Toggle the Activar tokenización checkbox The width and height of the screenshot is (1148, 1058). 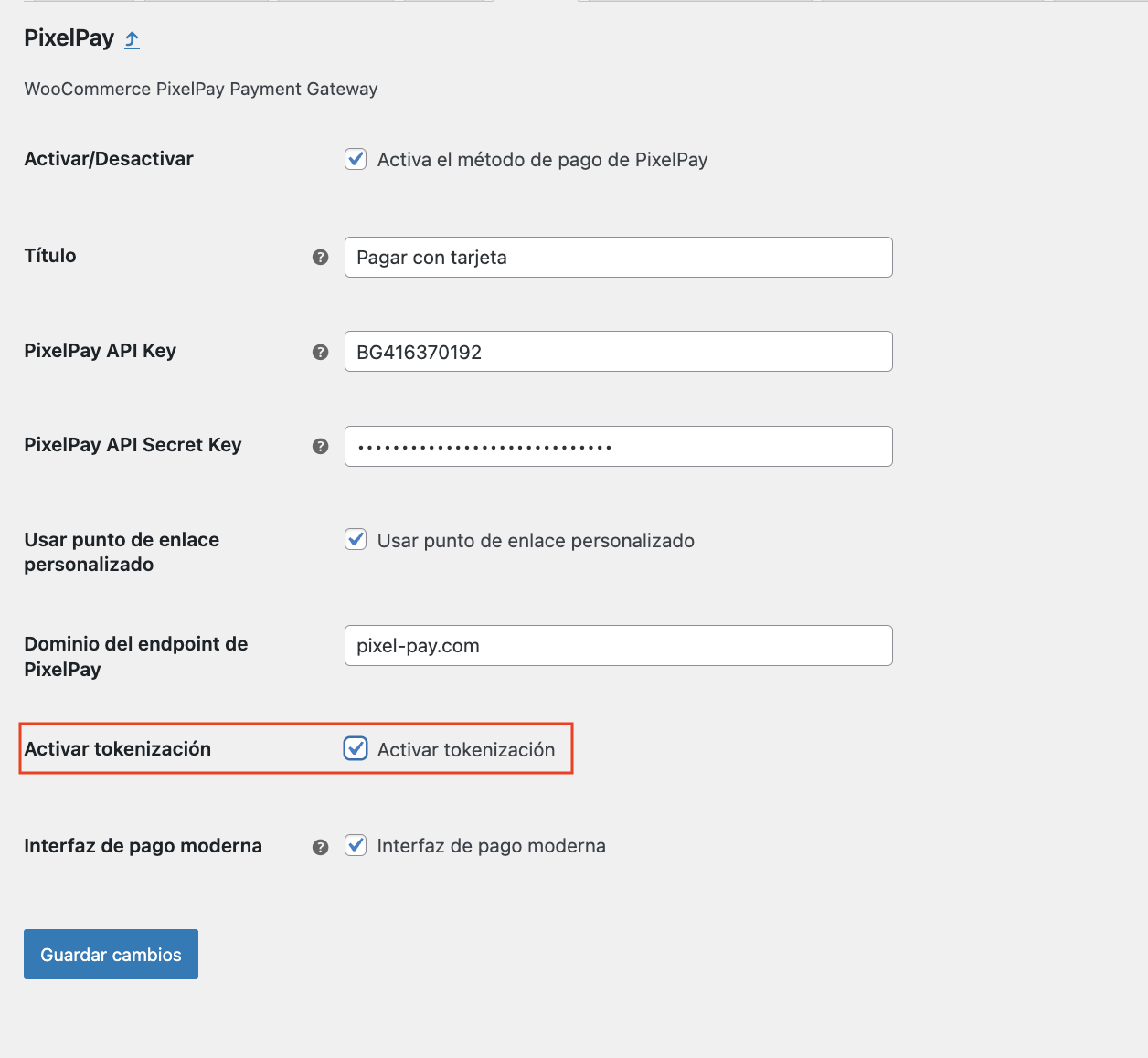(356, 748)
